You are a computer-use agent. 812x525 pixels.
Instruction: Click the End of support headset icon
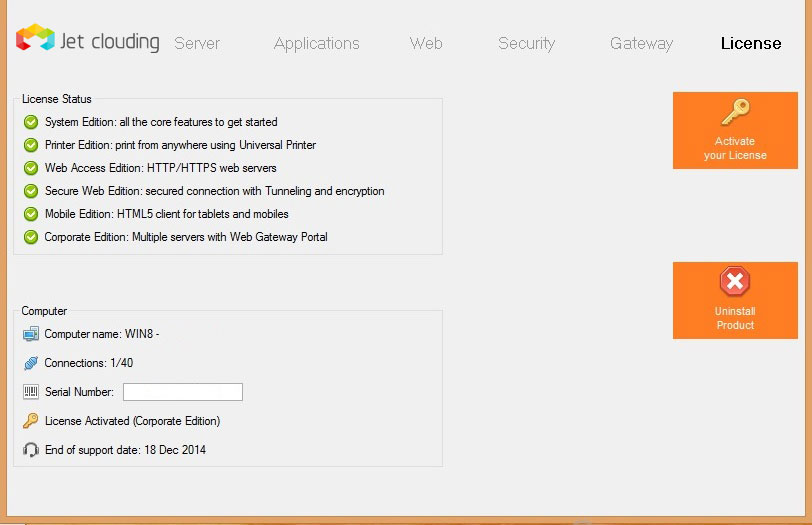point(31,450)
